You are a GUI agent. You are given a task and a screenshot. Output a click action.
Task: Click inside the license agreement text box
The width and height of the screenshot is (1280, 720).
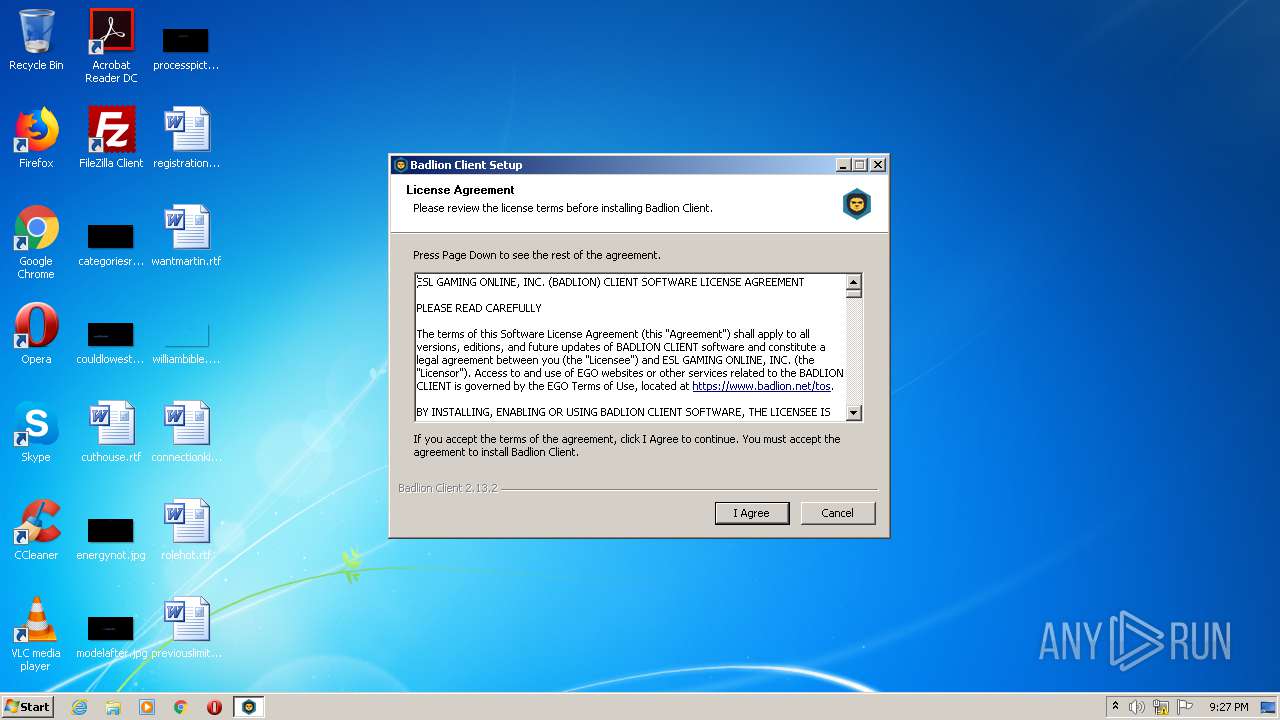(630, 347)
